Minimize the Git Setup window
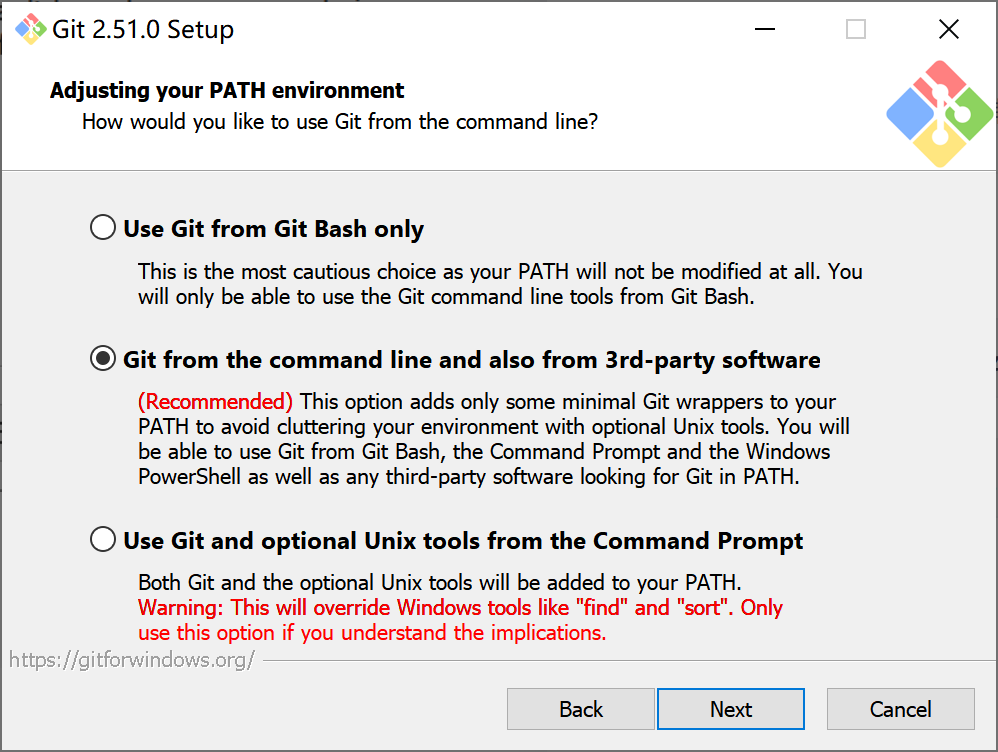 [x=764, y=29]
